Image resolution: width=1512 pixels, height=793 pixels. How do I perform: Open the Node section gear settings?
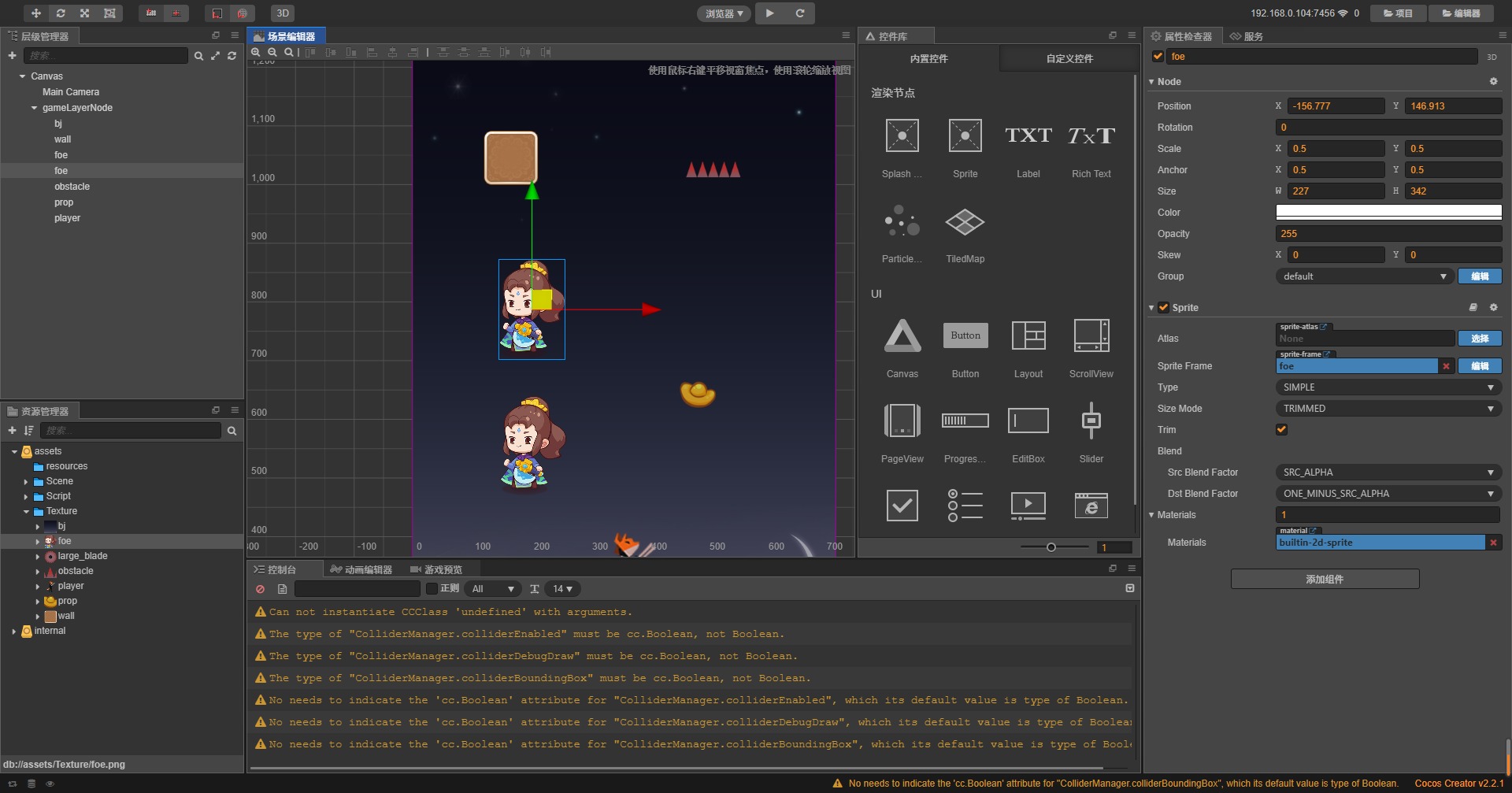[1493, 82]
